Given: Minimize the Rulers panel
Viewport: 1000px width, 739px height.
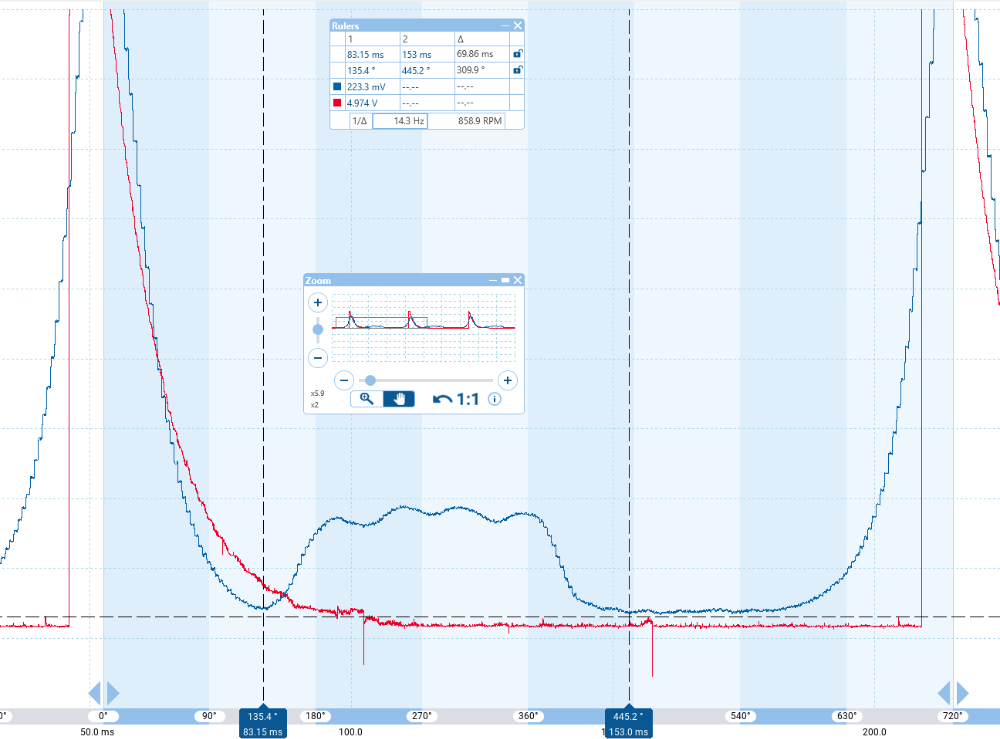Looking at the screenshot, I should pyautogui.click(x=505, y=26).
